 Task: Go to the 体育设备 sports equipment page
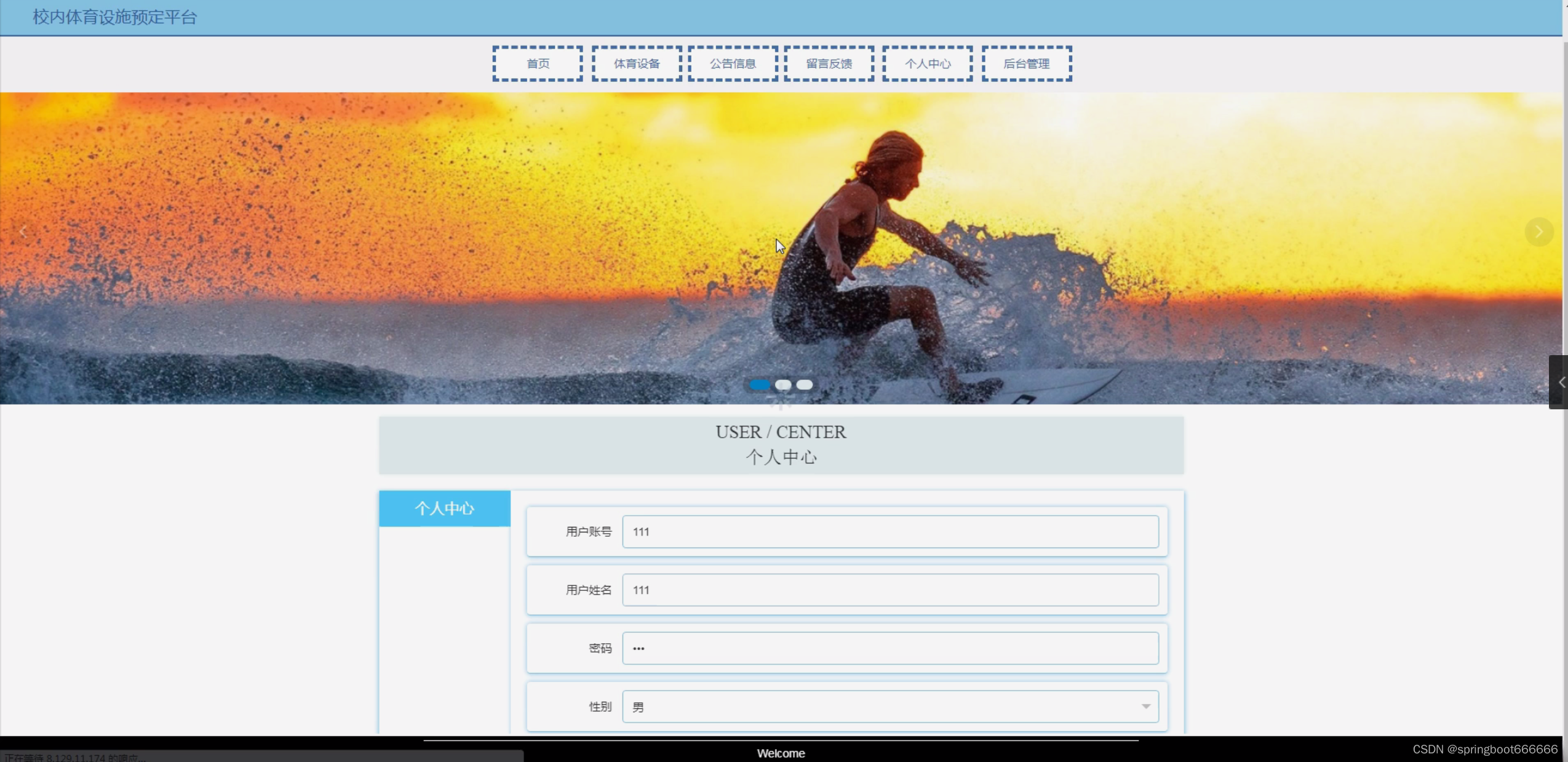637,63
